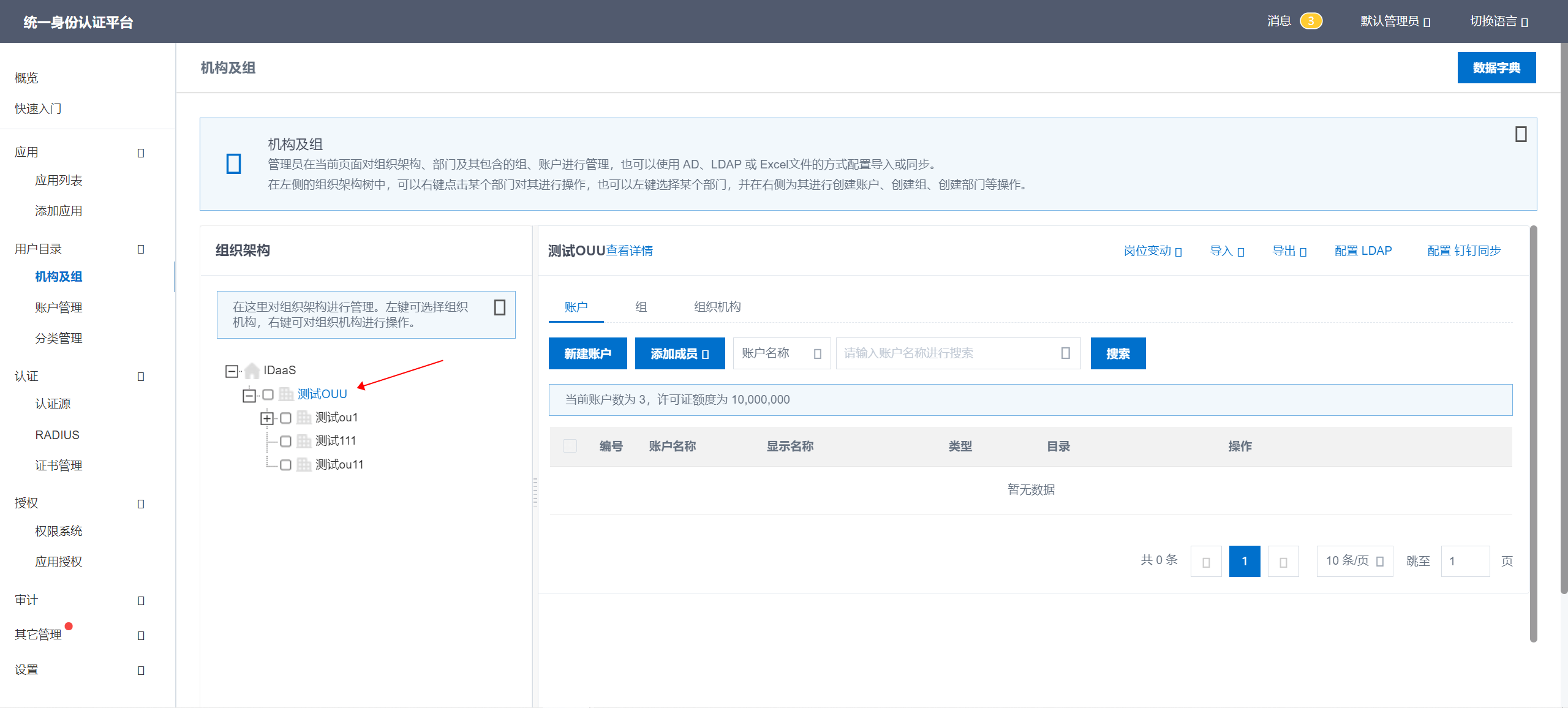
Task: Switch to the 组 tab
Action: [x=641, y=307]
